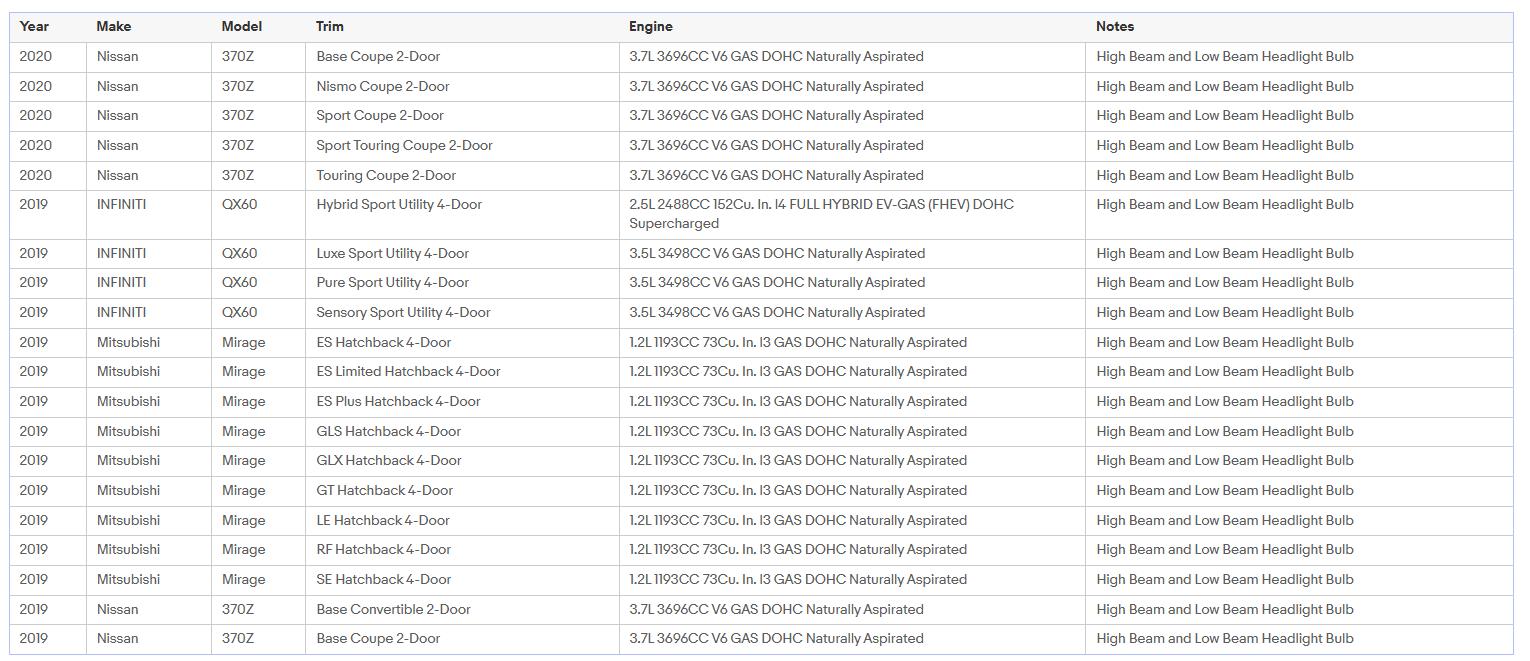
Task: Click the Year column header
Action: (34, 26)
